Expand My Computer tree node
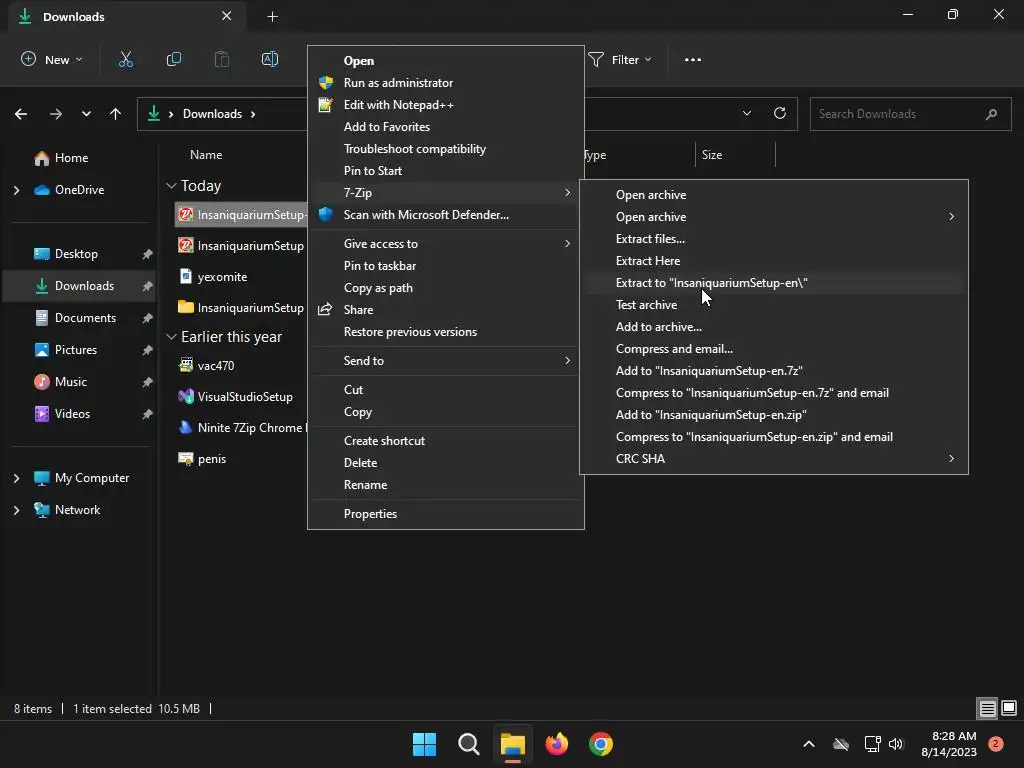 click(16, 478)
